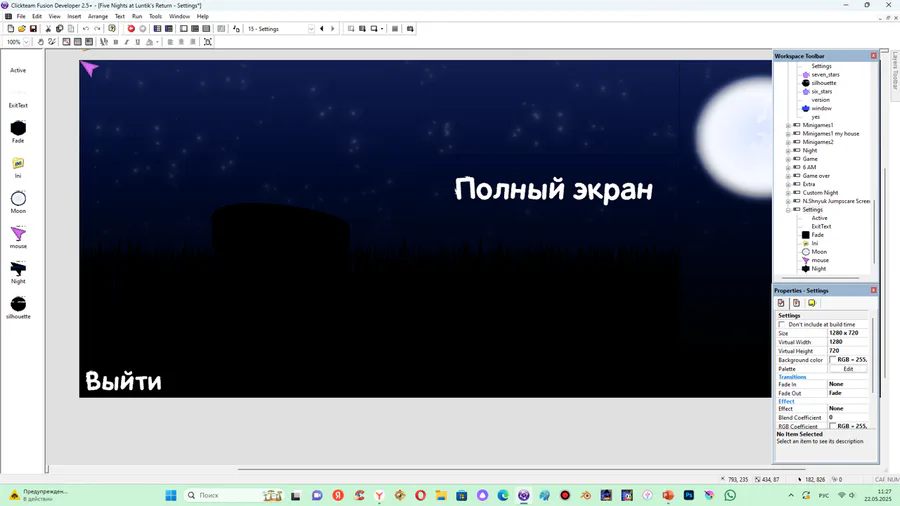Collapse the Settings frame node

(788, 210)
